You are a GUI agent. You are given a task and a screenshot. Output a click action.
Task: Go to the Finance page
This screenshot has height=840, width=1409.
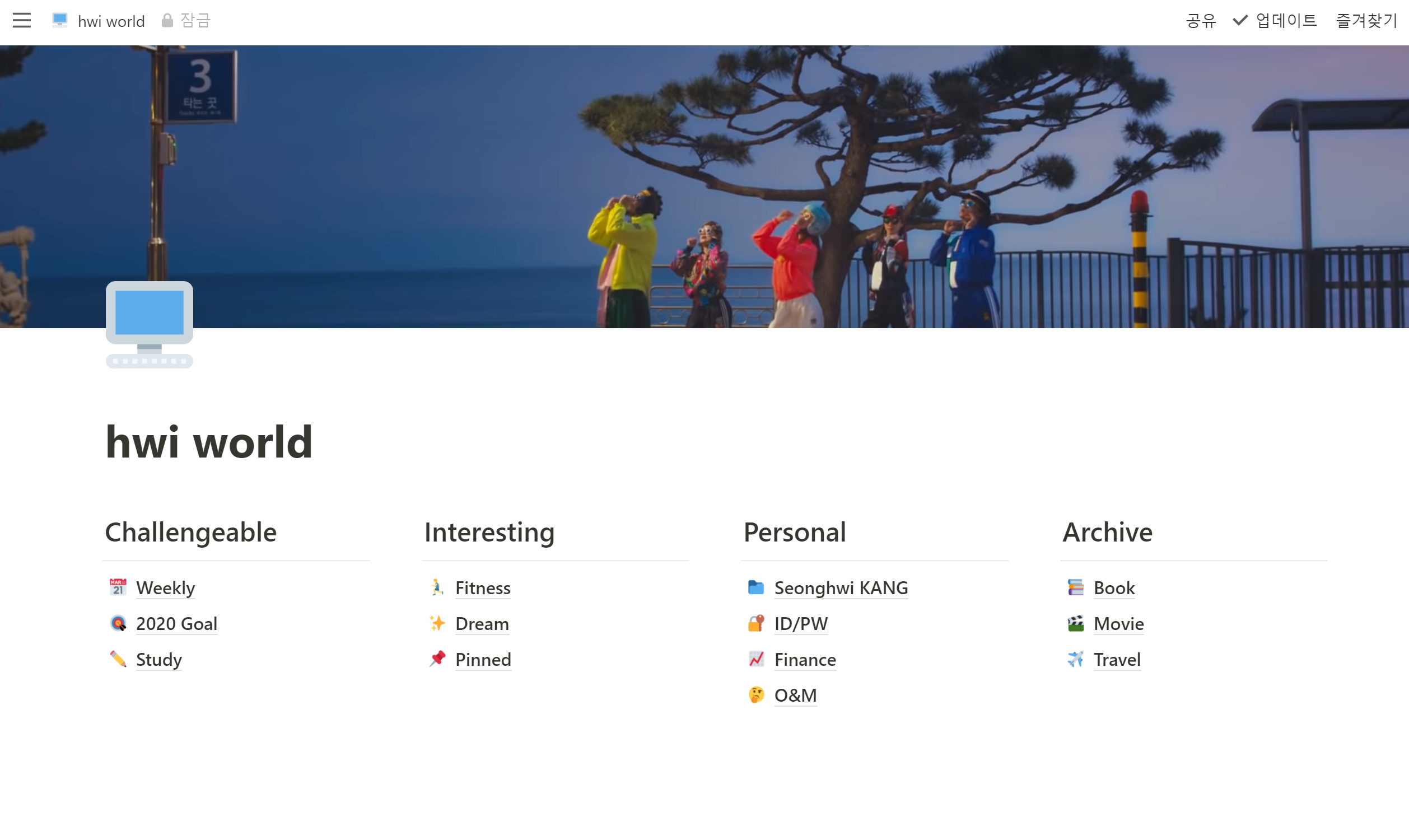coord(805,660)
